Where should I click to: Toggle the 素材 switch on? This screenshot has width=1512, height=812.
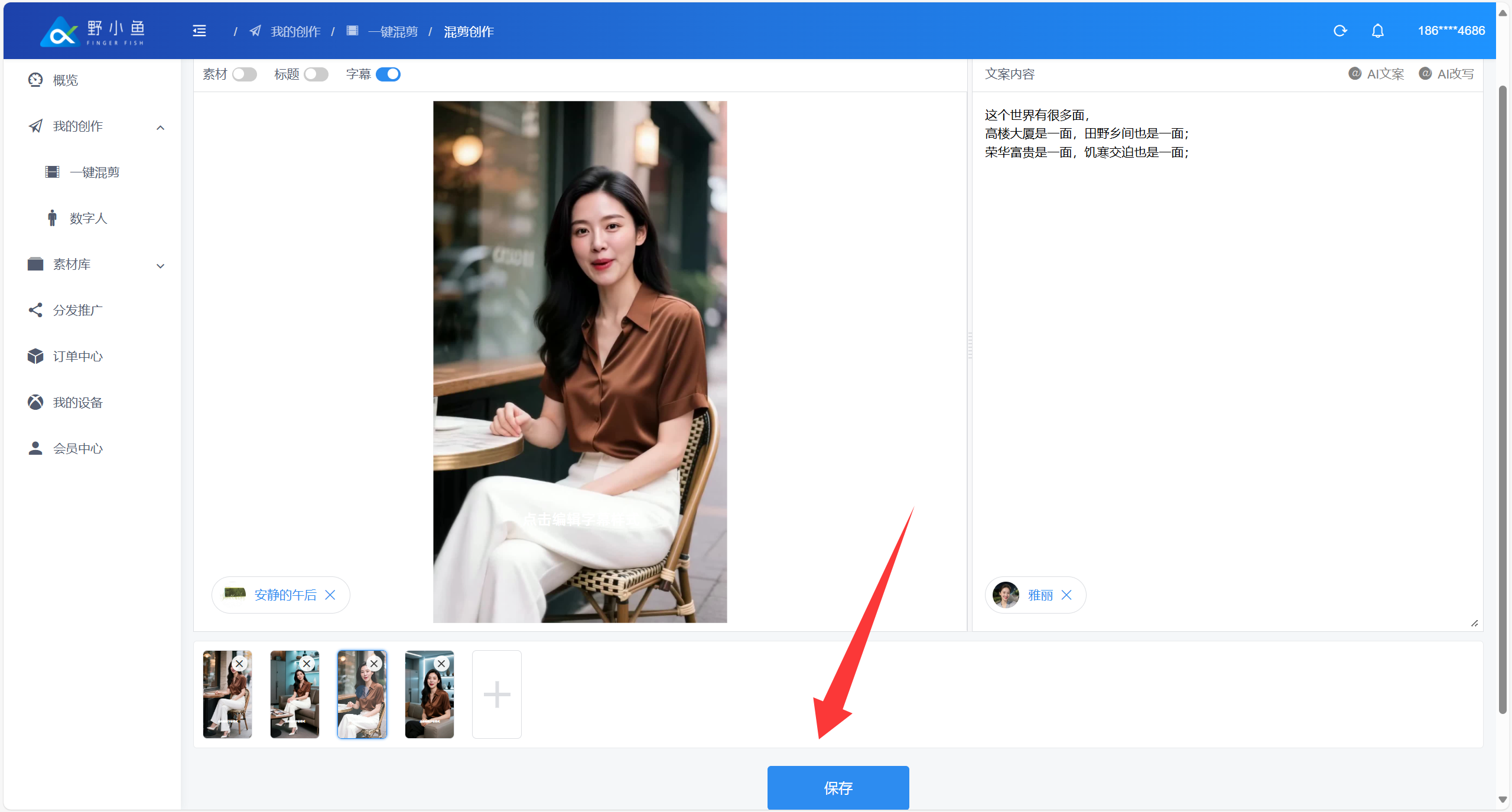tap(244, 74)
